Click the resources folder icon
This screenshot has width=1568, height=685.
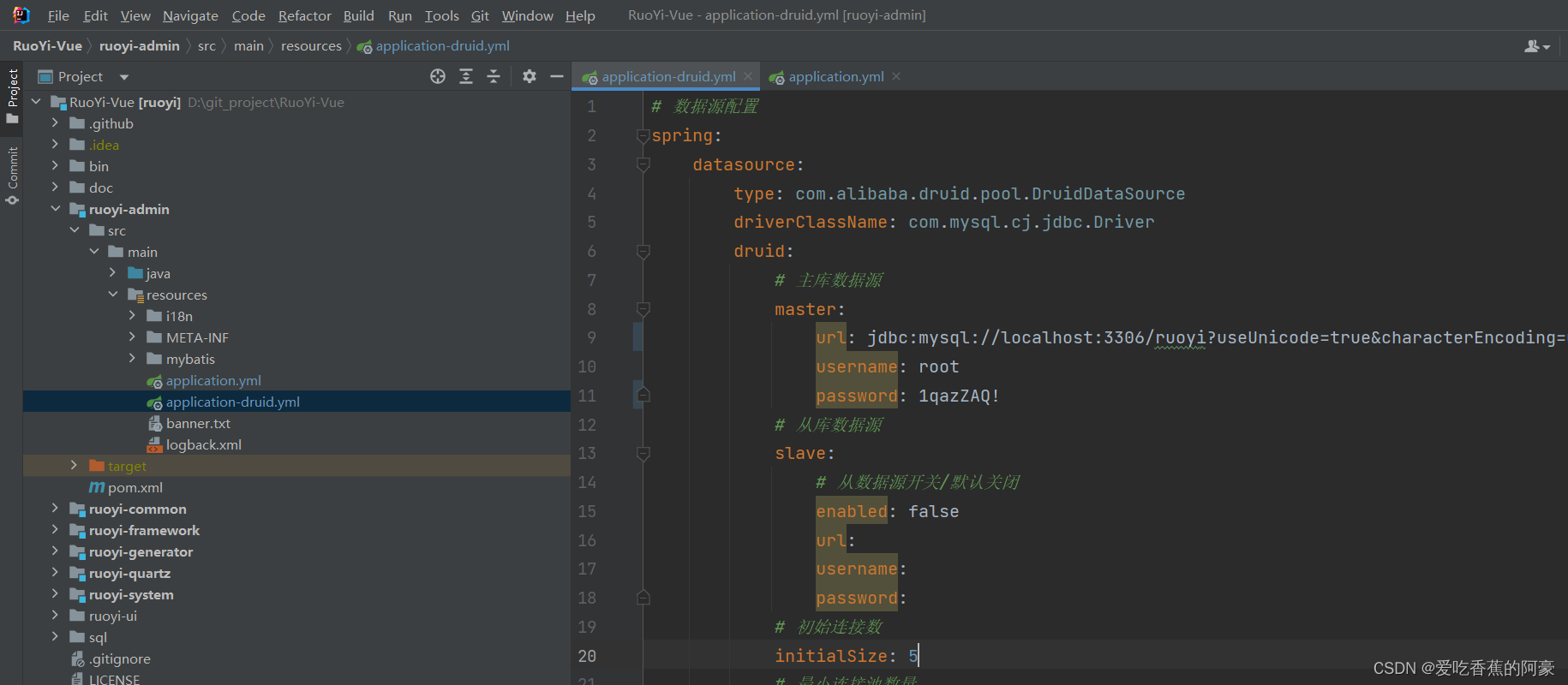[x=135, y=295]
